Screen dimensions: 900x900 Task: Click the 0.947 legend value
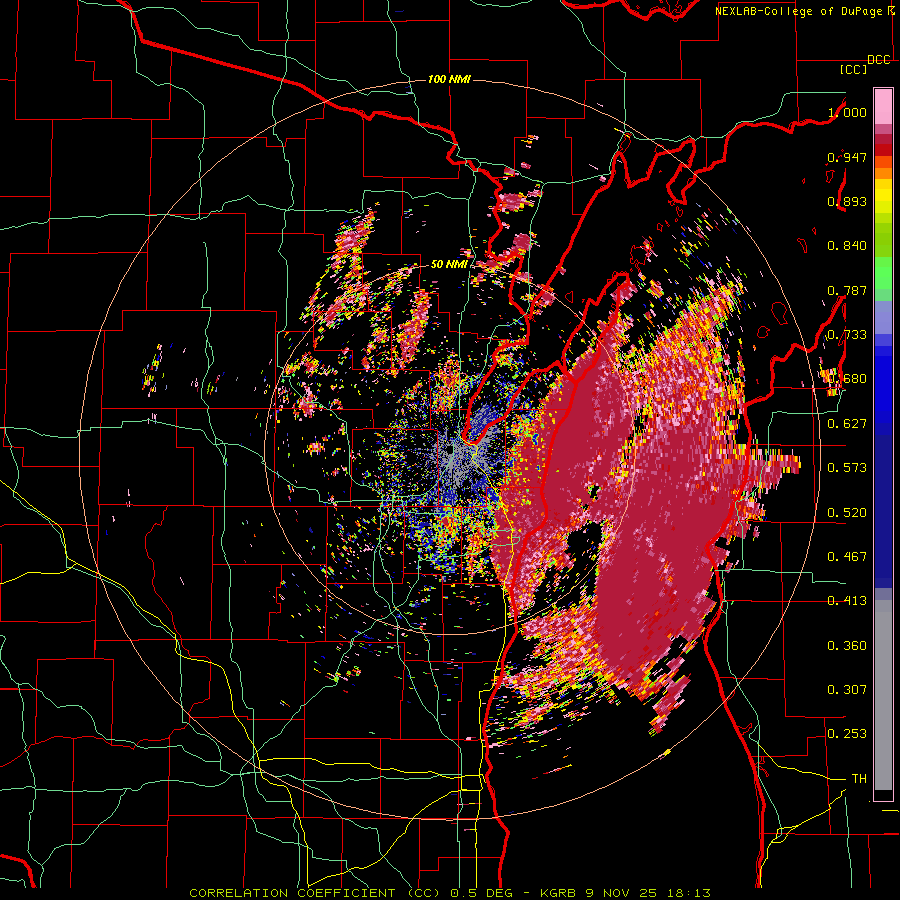click(847, 157)
